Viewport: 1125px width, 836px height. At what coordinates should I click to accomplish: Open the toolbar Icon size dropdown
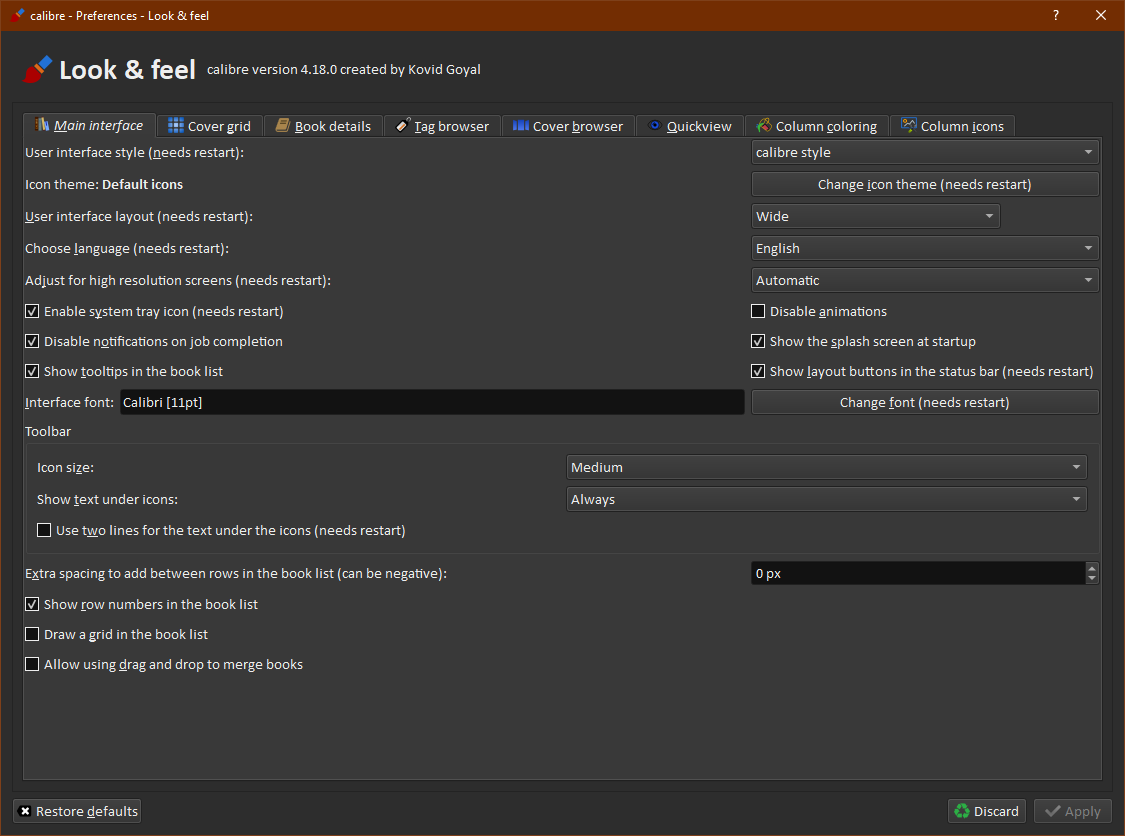(826, 468)
